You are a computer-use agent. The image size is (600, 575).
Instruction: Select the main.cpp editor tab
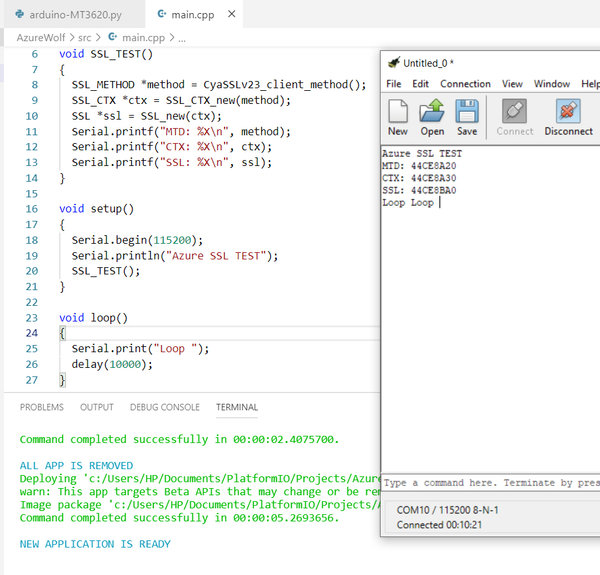click(x=192, y=15)
